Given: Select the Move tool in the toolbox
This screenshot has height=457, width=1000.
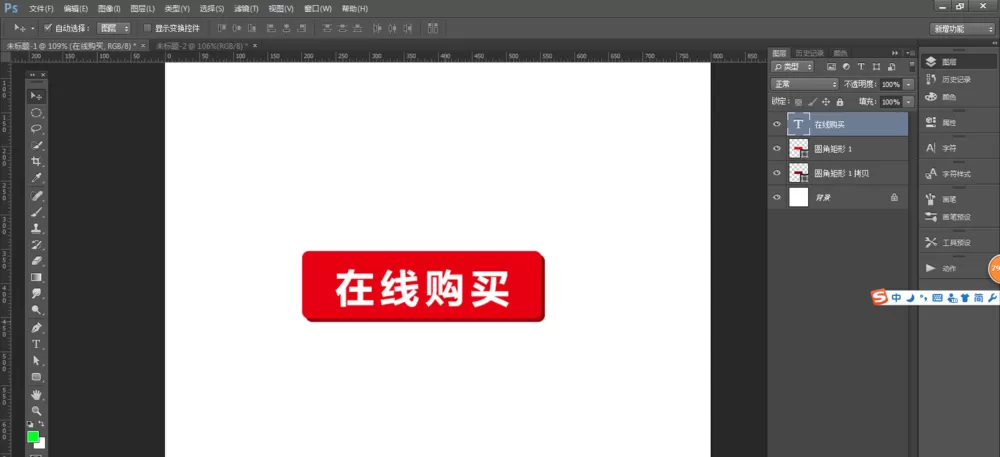Looking at the screenshot, I should 36,96.
